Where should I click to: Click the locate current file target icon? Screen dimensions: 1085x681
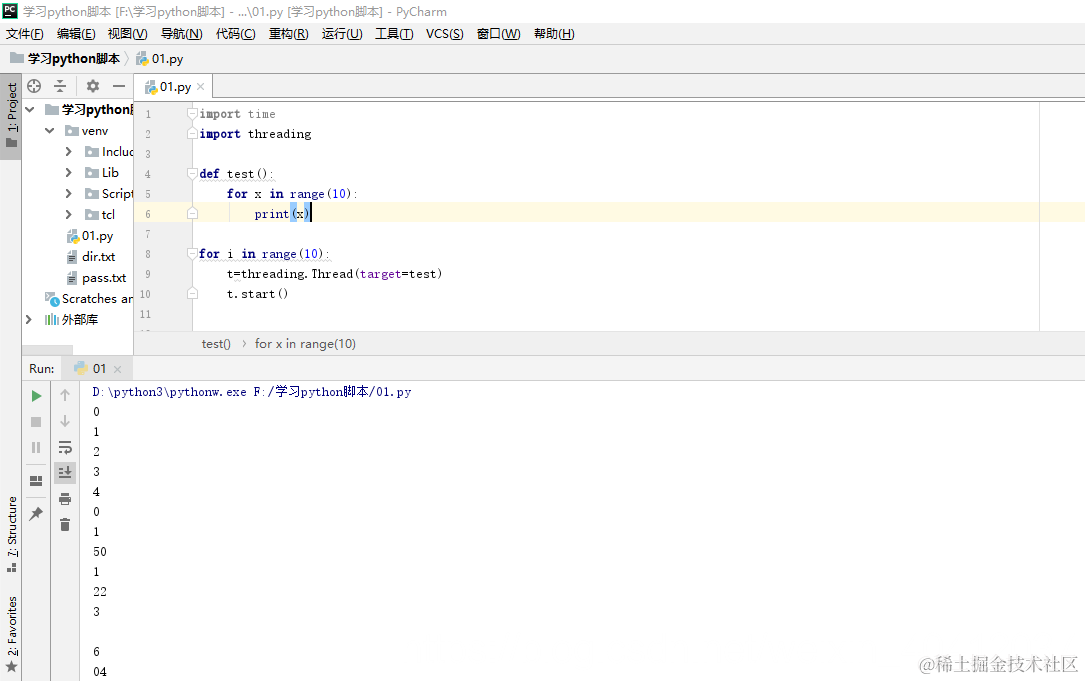[x=34, y=86]
